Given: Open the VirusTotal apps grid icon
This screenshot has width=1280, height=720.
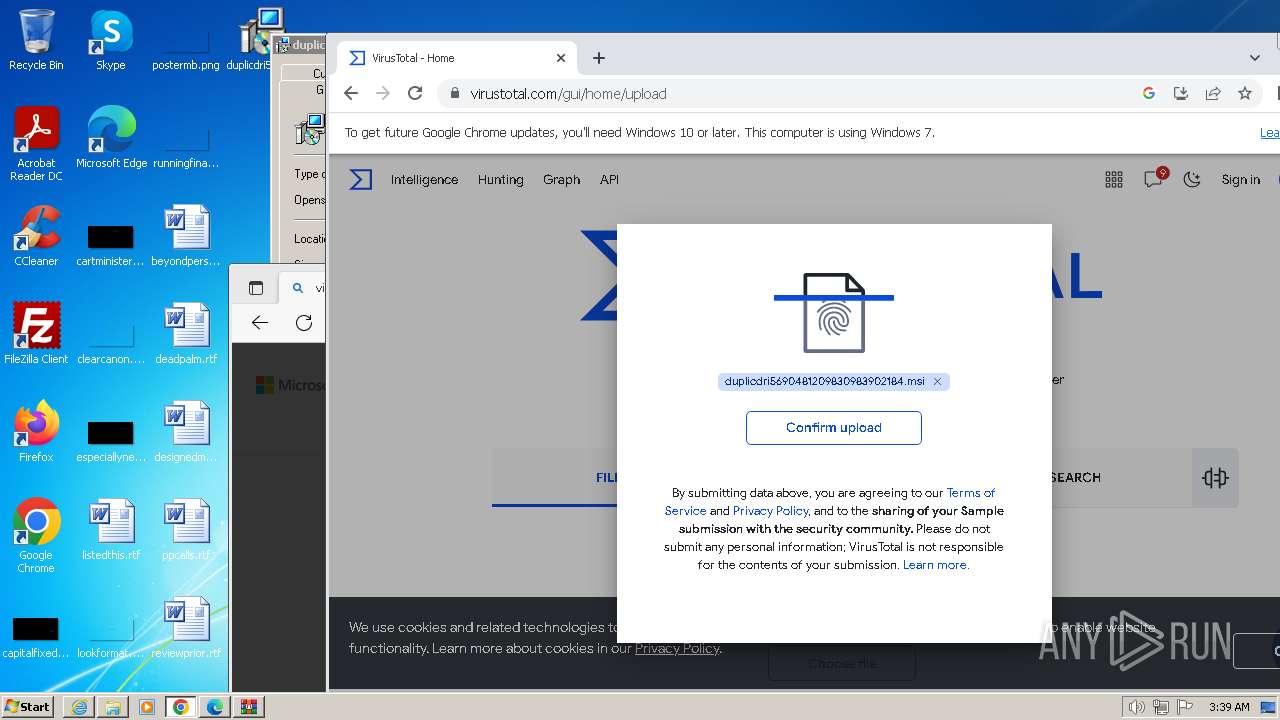Looking at the screenshot, I should pyautogui.click(x=1114, y=180).
